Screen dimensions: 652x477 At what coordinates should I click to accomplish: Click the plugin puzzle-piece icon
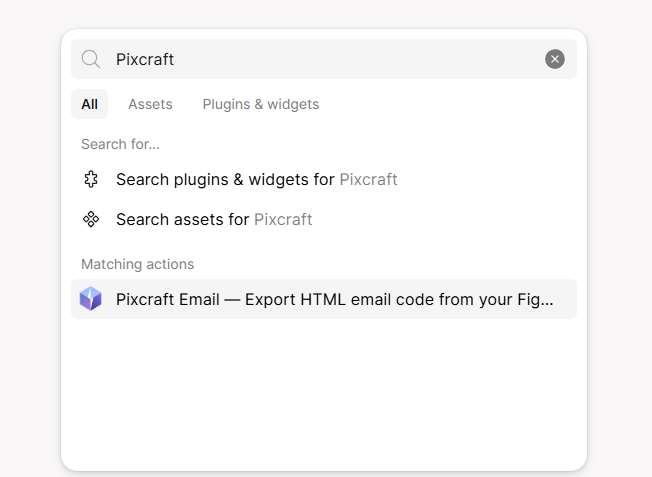coord(91,180)
